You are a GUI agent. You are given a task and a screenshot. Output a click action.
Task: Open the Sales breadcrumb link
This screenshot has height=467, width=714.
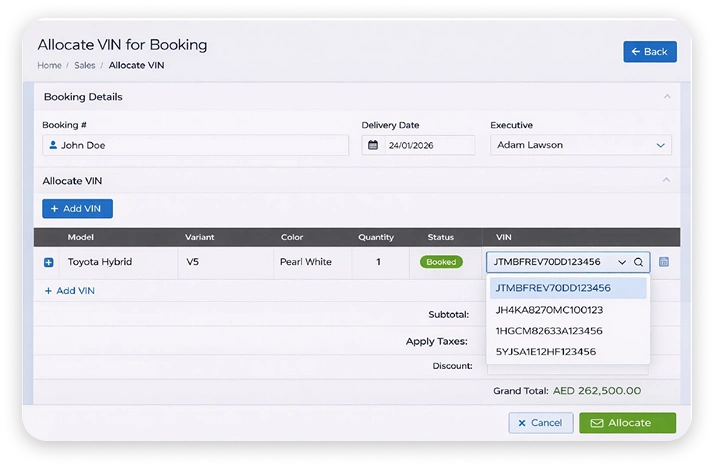85,65
